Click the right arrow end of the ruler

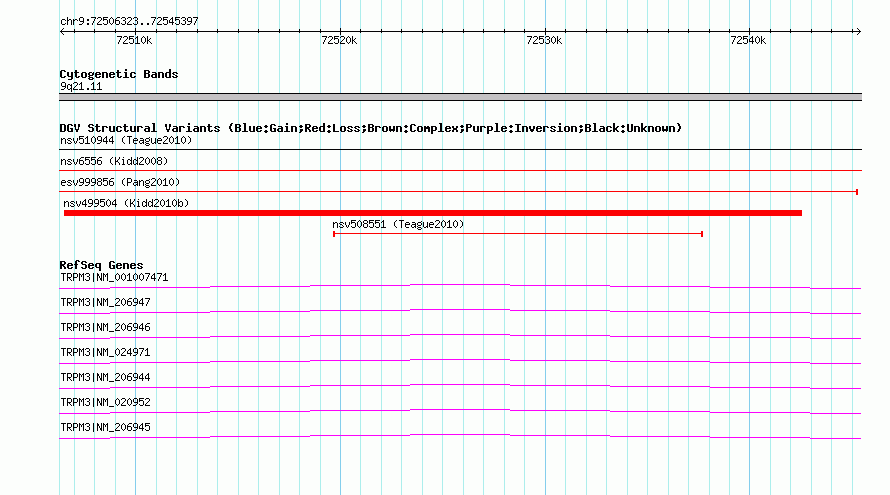pos(858,32)
